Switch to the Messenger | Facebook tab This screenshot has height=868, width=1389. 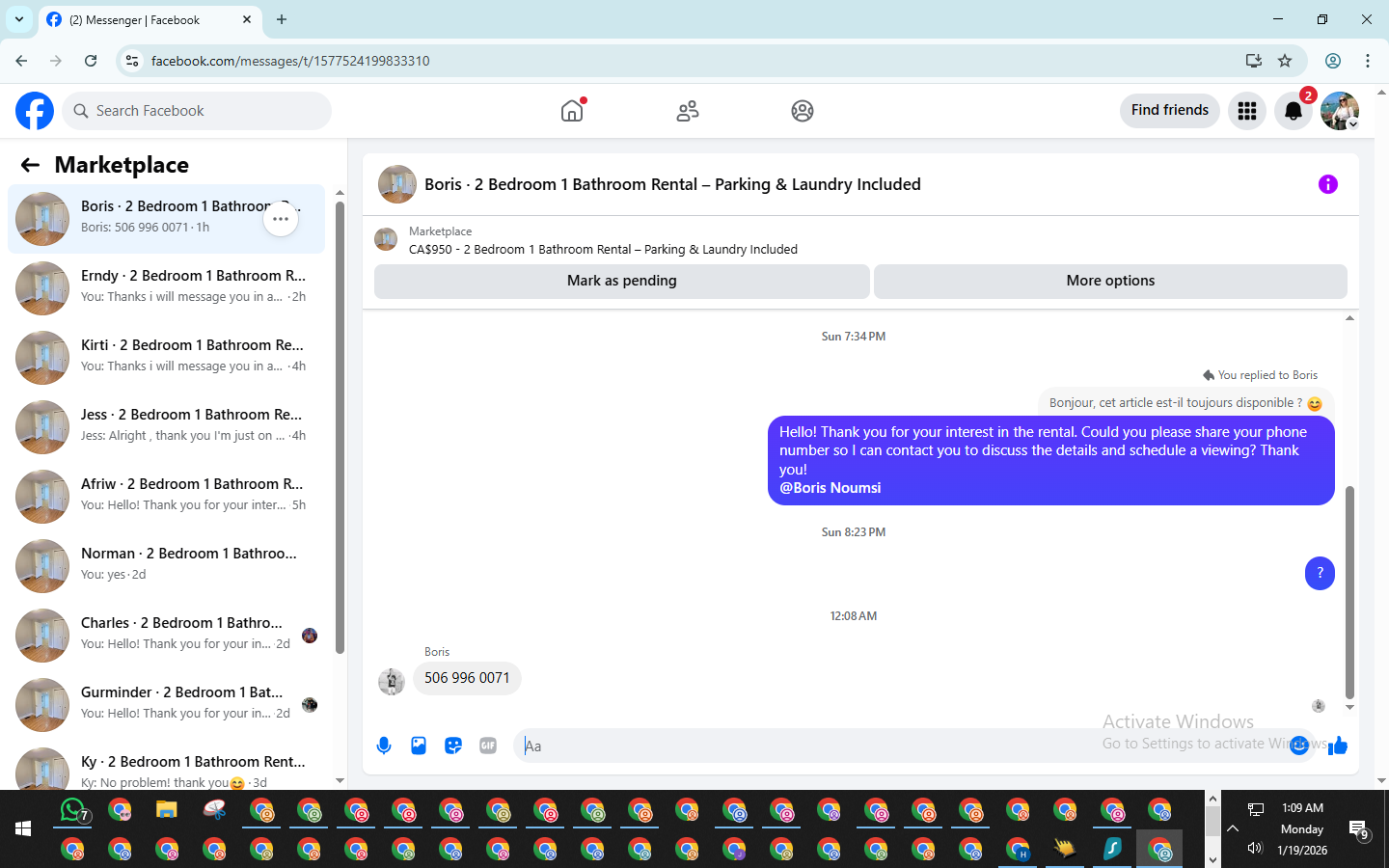[x=150, y=19]
